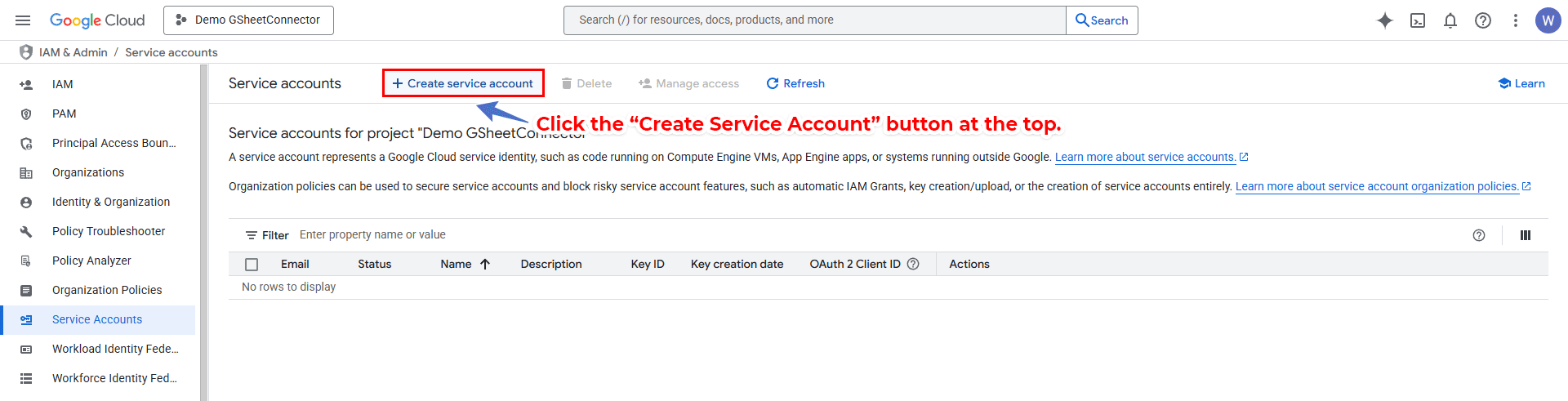Open the help question mark menu
The height and width of the screenshot is (401, 1568).
coord(1483,20)
